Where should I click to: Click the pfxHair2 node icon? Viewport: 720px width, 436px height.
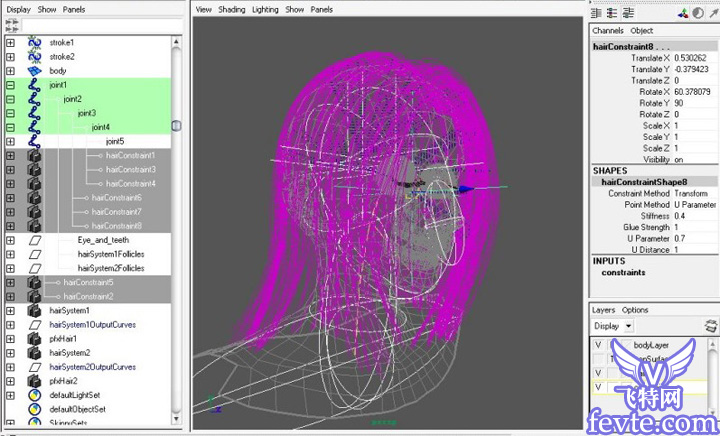34,381
